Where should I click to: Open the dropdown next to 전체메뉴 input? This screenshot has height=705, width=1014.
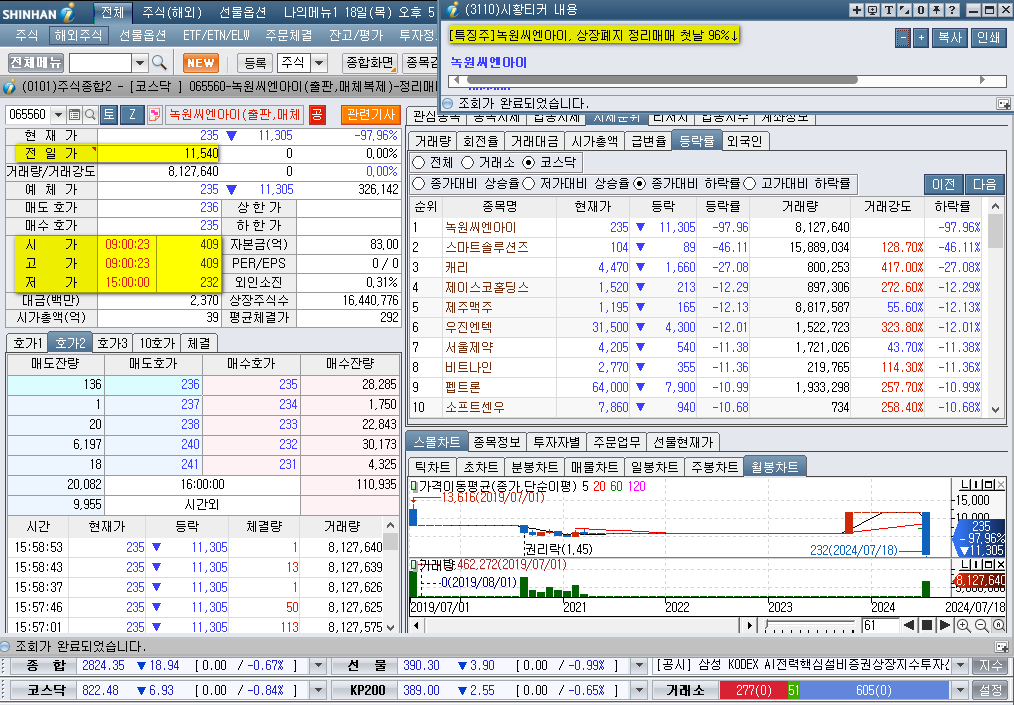140,63
